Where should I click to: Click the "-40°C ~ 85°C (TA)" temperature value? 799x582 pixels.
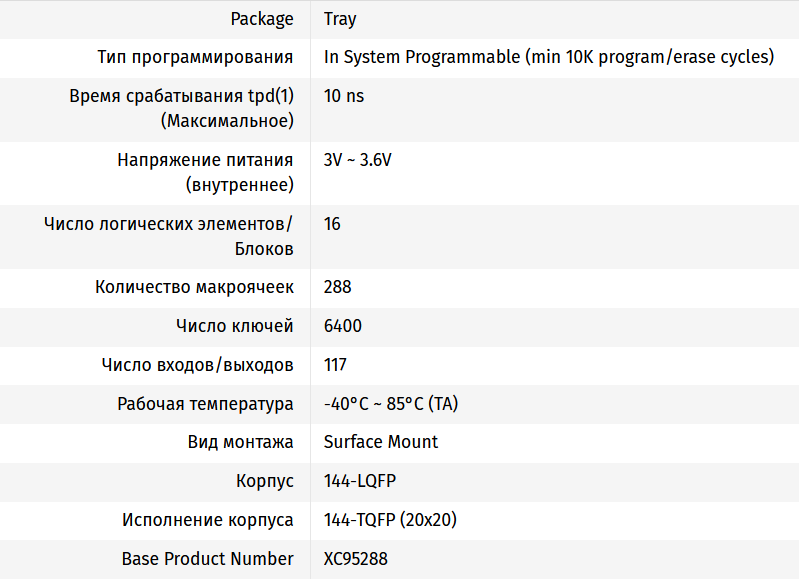click(x=391, y=404)
